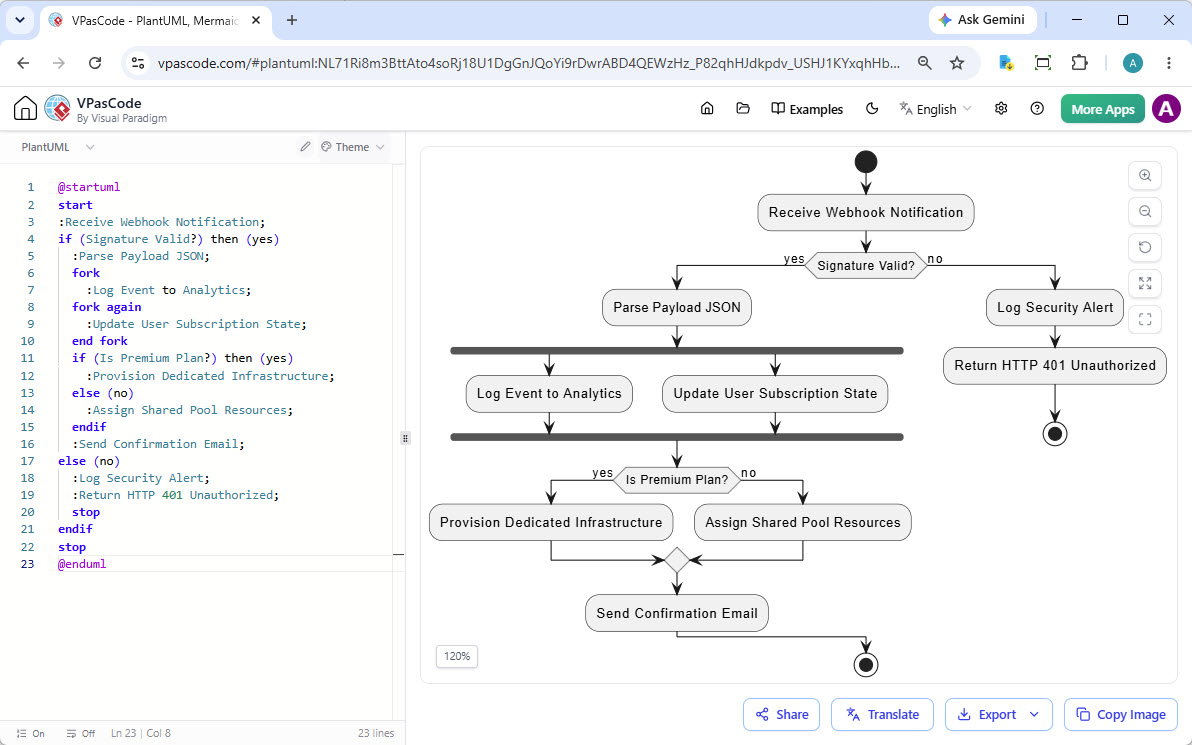Expand the PlantUML language dropdown
Screen dimensions: 1192x745
(x=58, y=147)
